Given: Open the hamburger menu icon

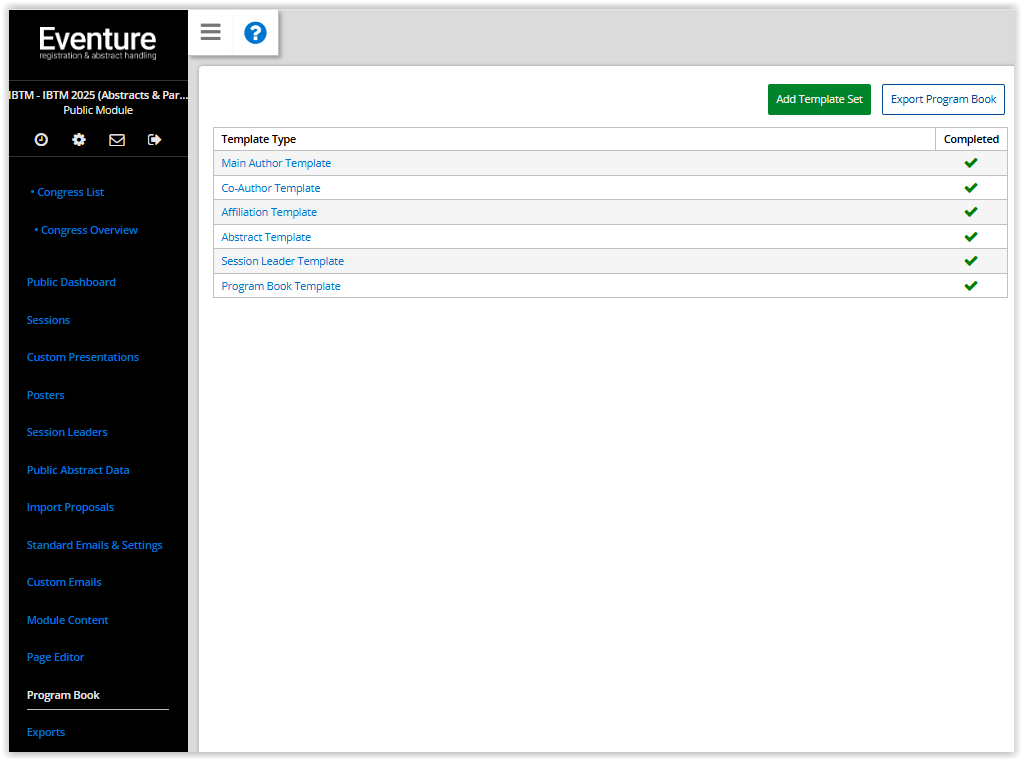Looking at the screenshot, I should (210, 32).
